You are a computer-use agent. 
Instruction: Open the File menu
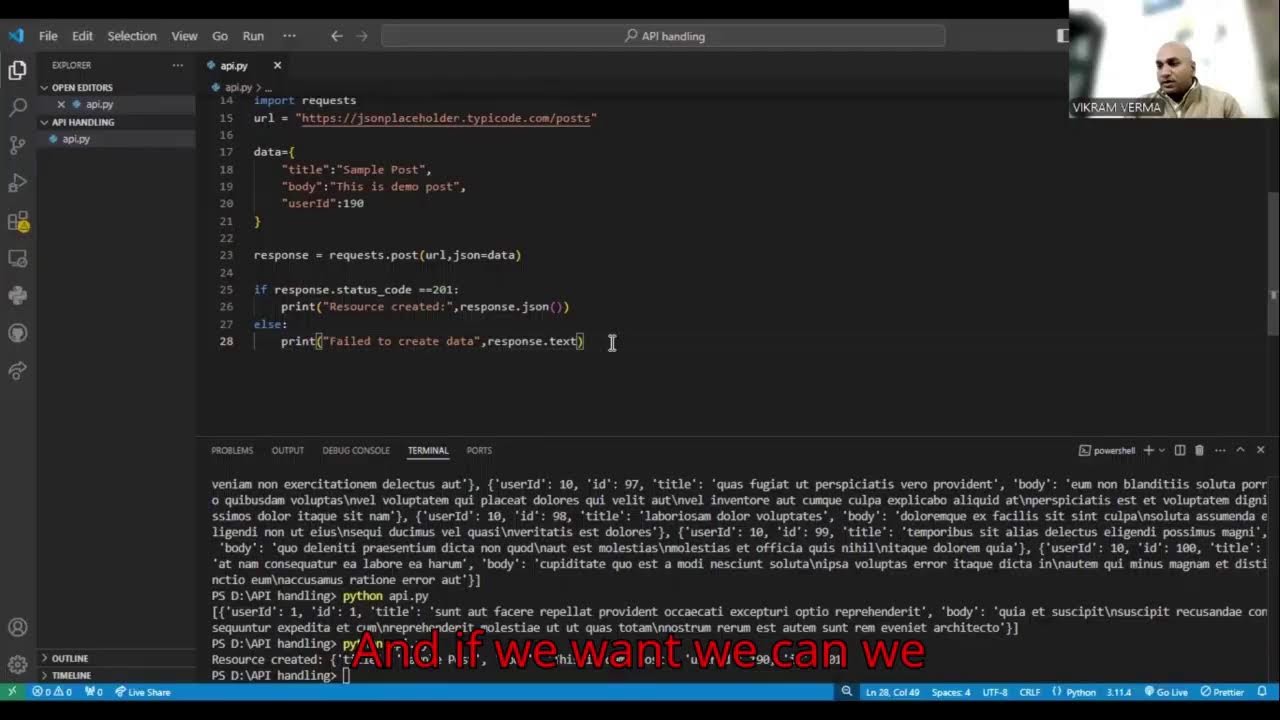click(x=48, y=36)
